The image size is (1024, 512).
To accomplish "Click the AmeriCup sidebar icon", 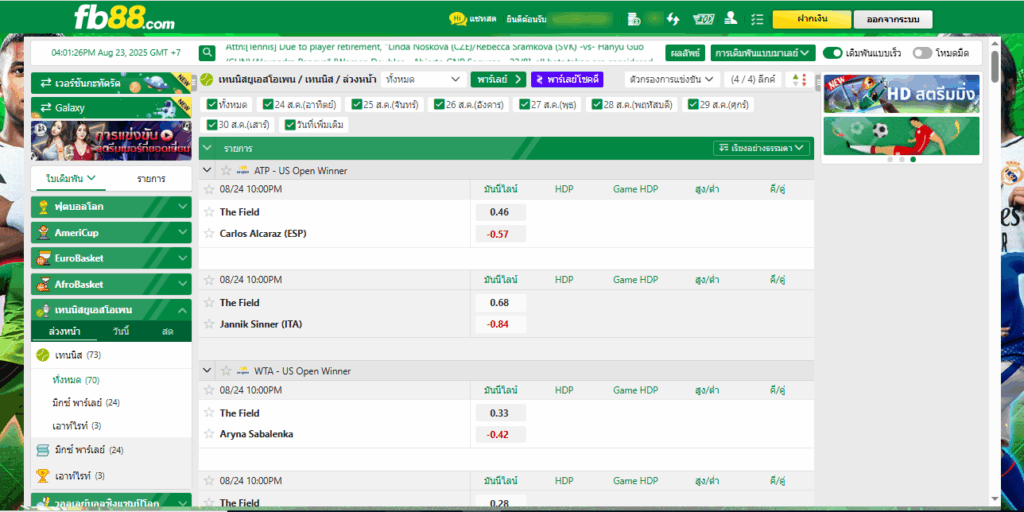I will pos(44,232).
